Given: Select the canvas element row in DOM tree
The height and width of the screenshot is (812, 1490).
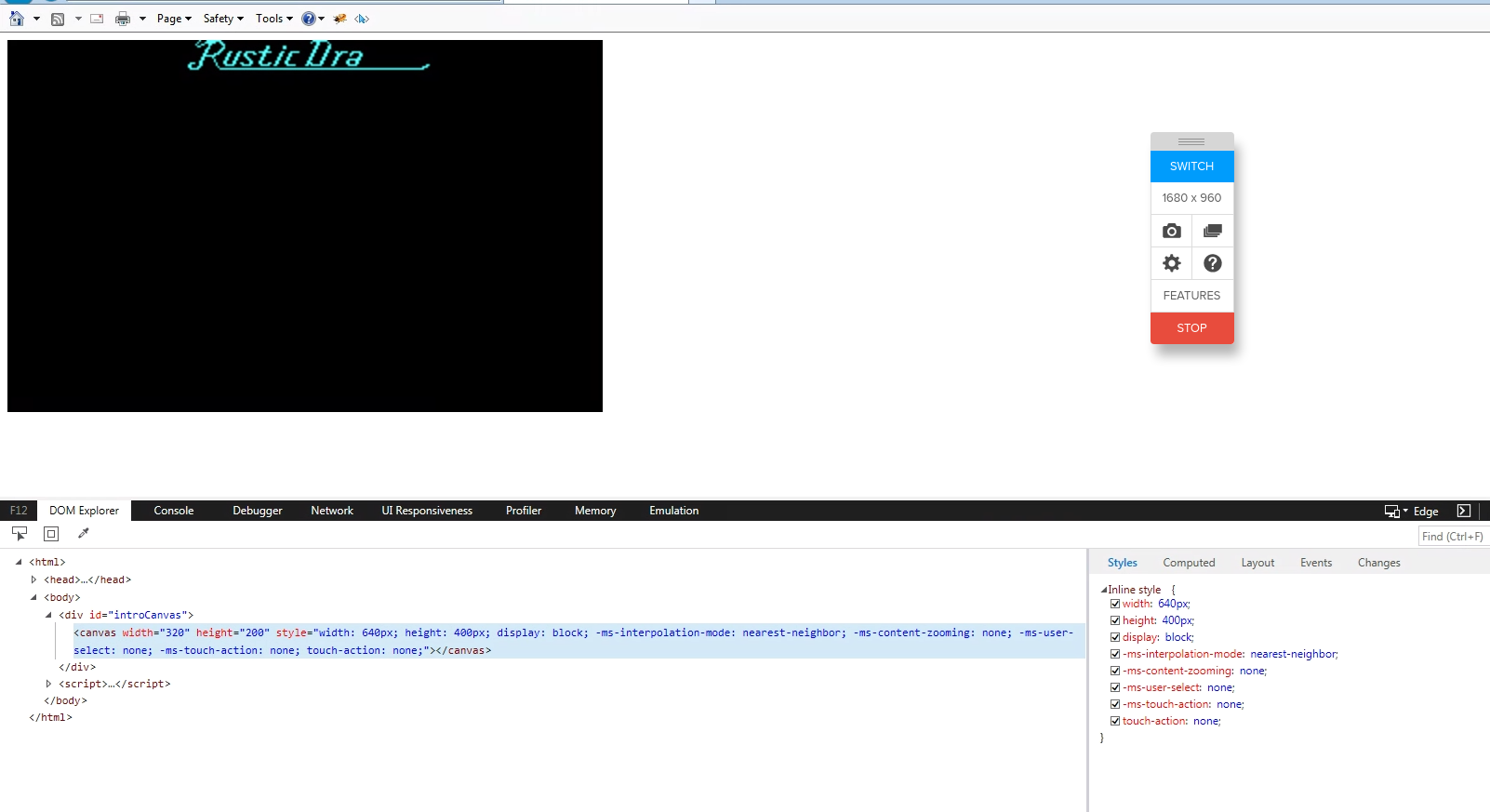Looking at the screenshot, I should pos(579,641).
